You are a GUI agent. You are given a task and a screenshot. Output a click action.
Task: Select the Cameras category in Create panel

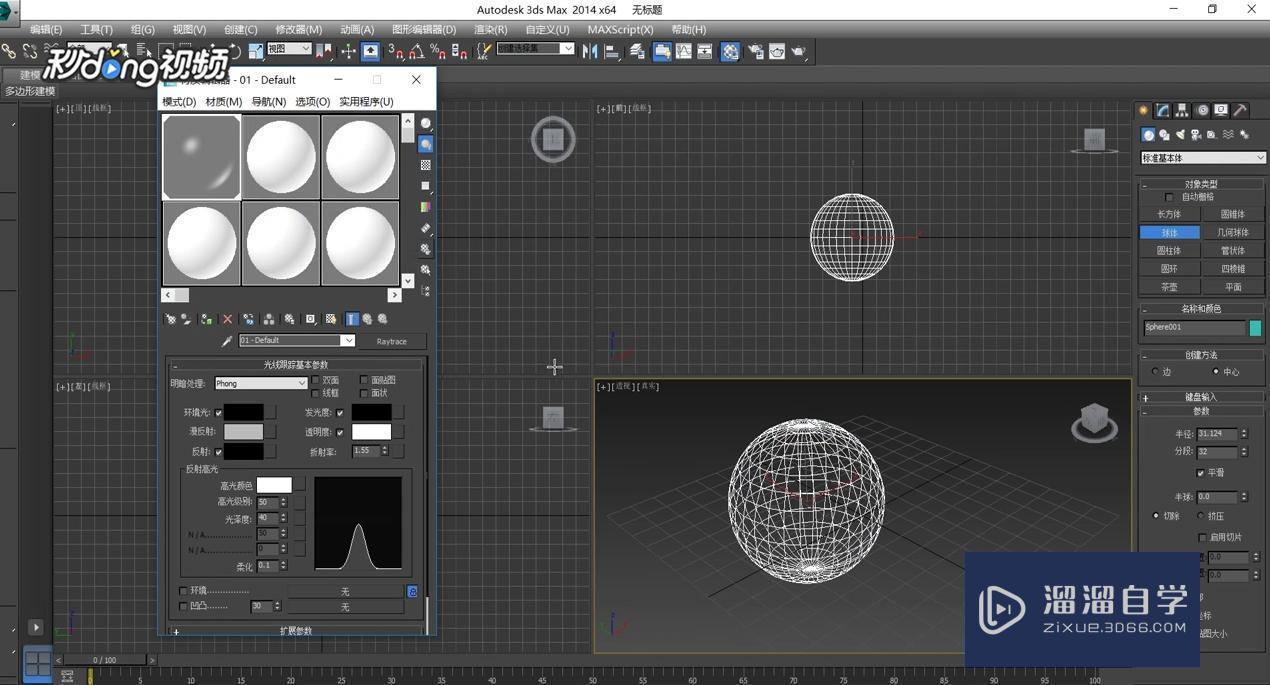[x=1194, y=134]
